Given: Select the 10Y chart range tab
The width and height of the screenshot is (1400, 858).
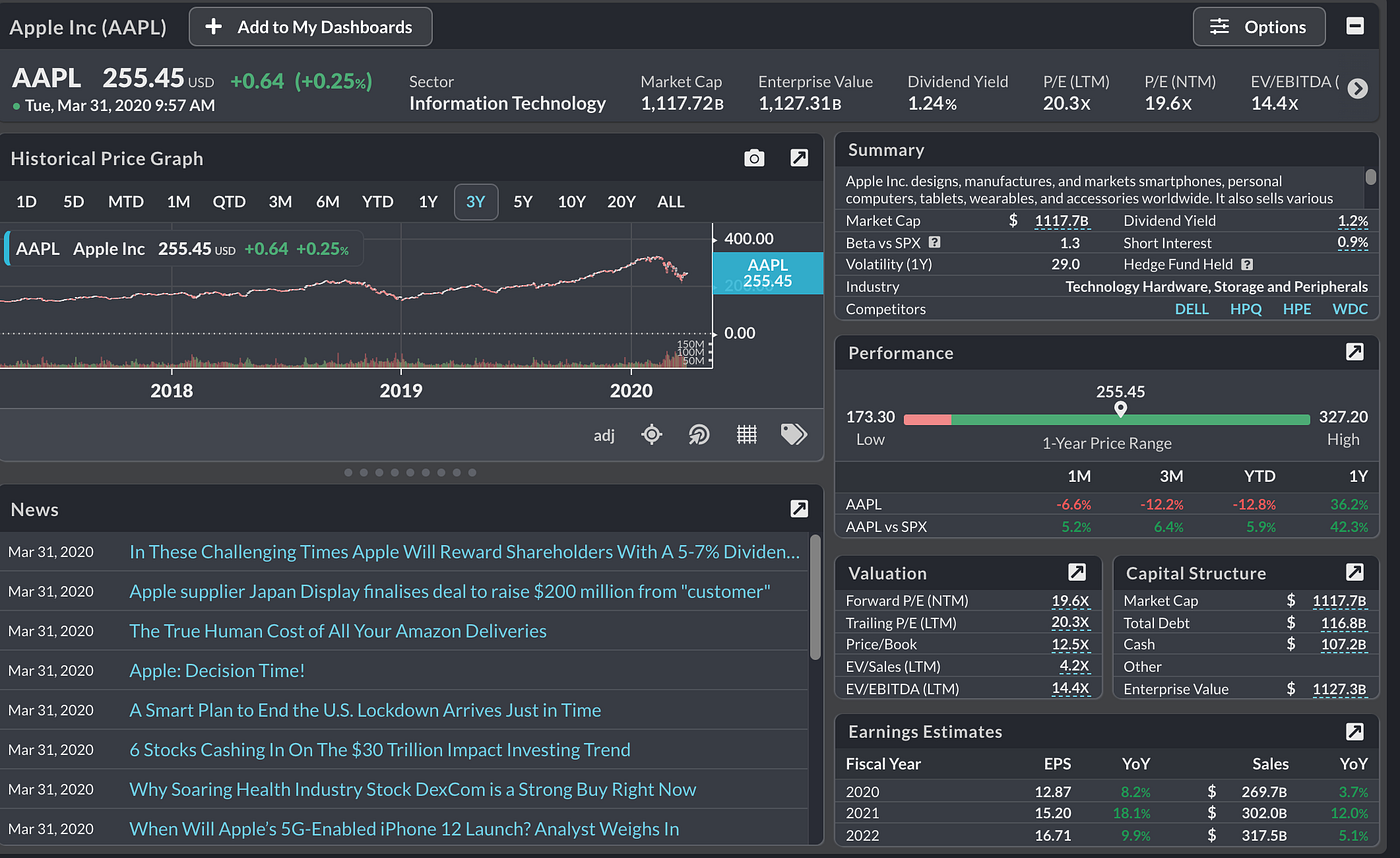Looking at the screenshot, I should [x=572, y=202].
